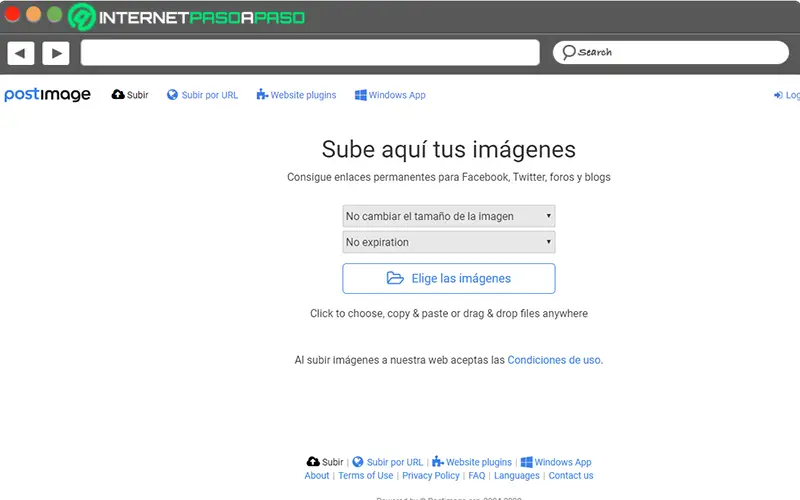
Task: Click the puzzle icon beside top Website plugins
Action: (x=262, y=94)
